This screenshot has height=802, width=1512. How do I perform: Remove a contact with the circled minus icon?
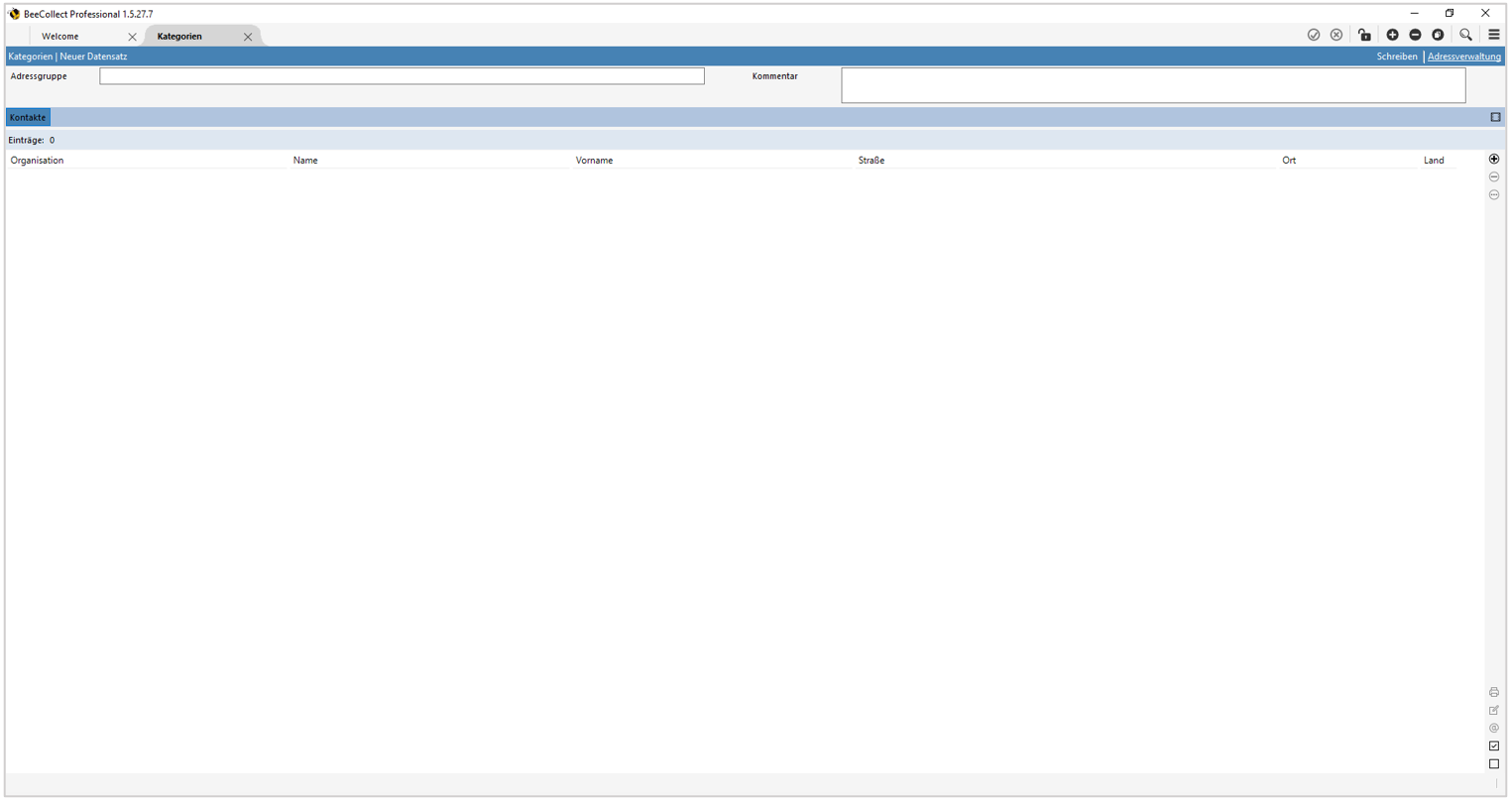[x=1494, y=176]
